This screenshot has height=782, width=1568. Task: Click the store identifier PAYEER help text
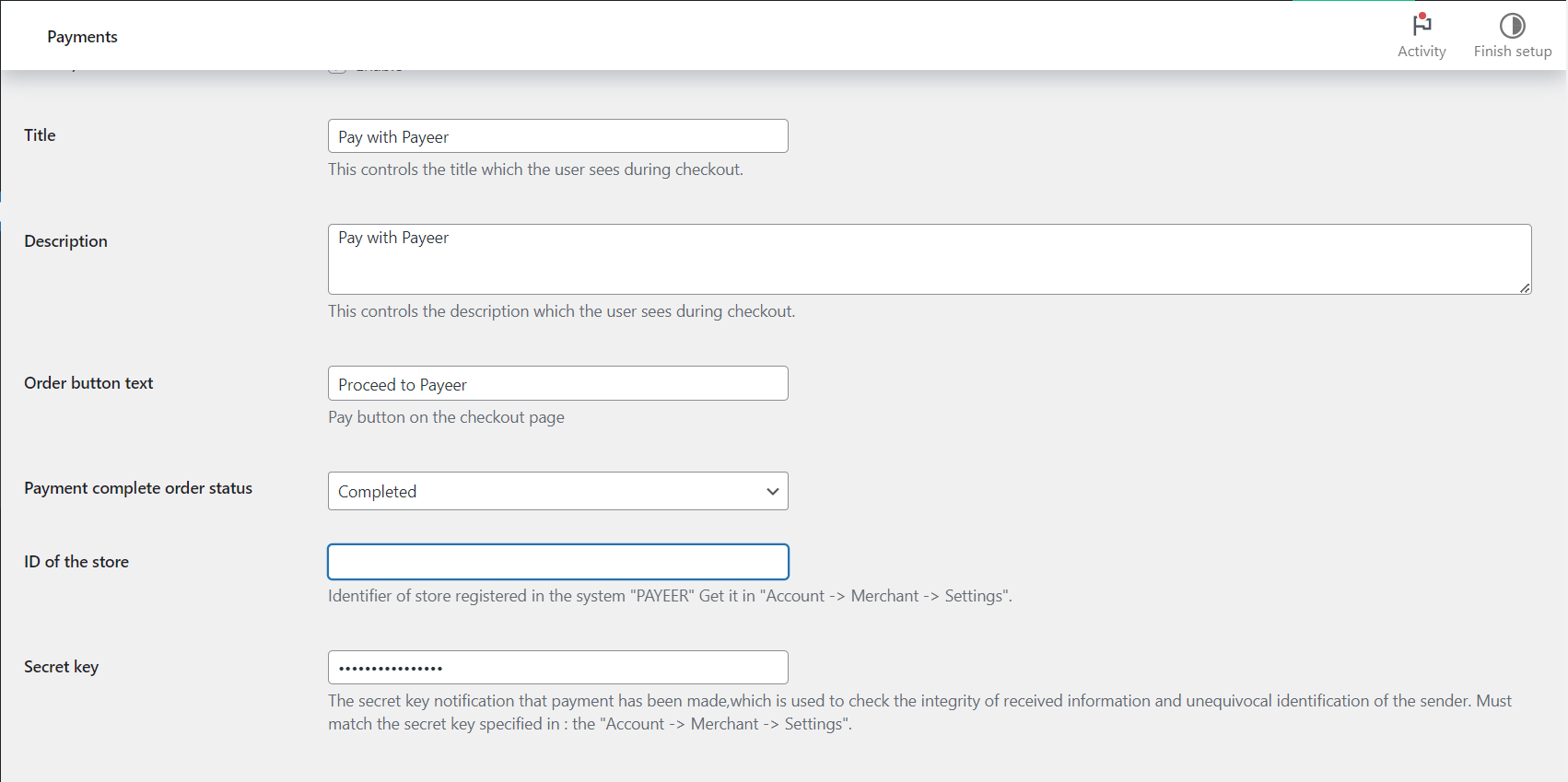[x=670, y=596]
